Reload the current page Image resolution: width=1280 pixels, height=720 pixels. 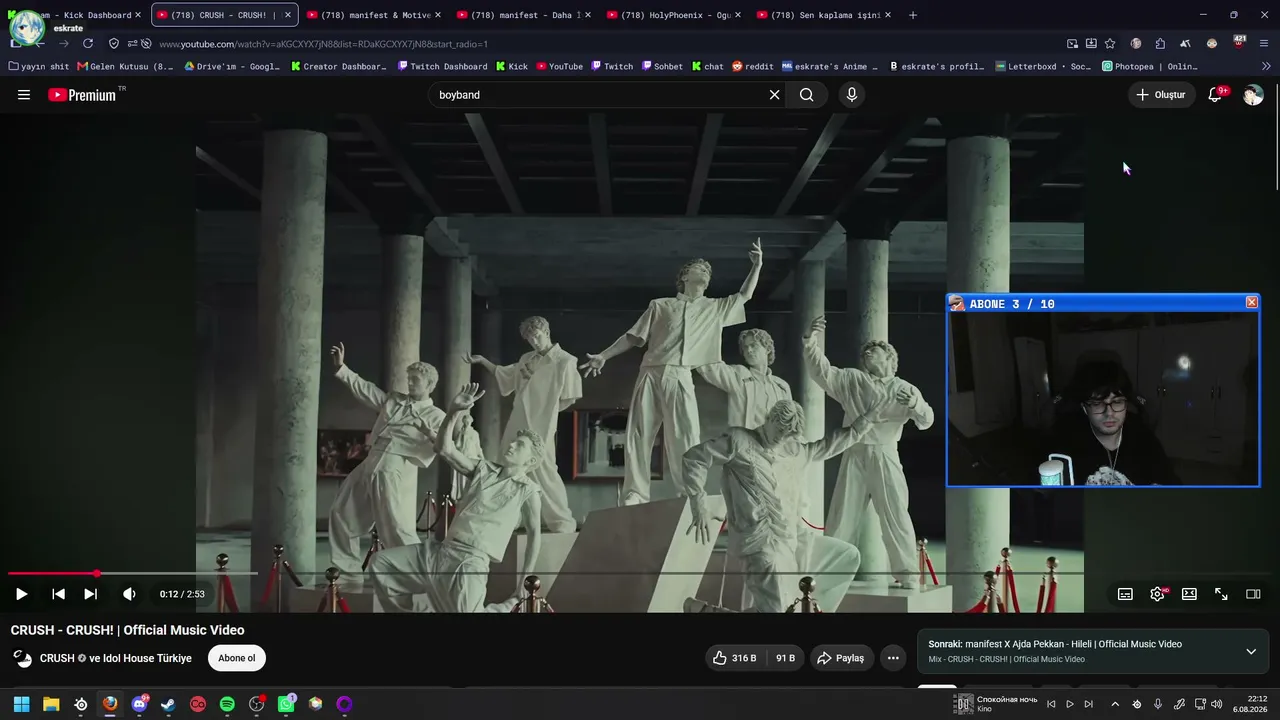[88, 44]
